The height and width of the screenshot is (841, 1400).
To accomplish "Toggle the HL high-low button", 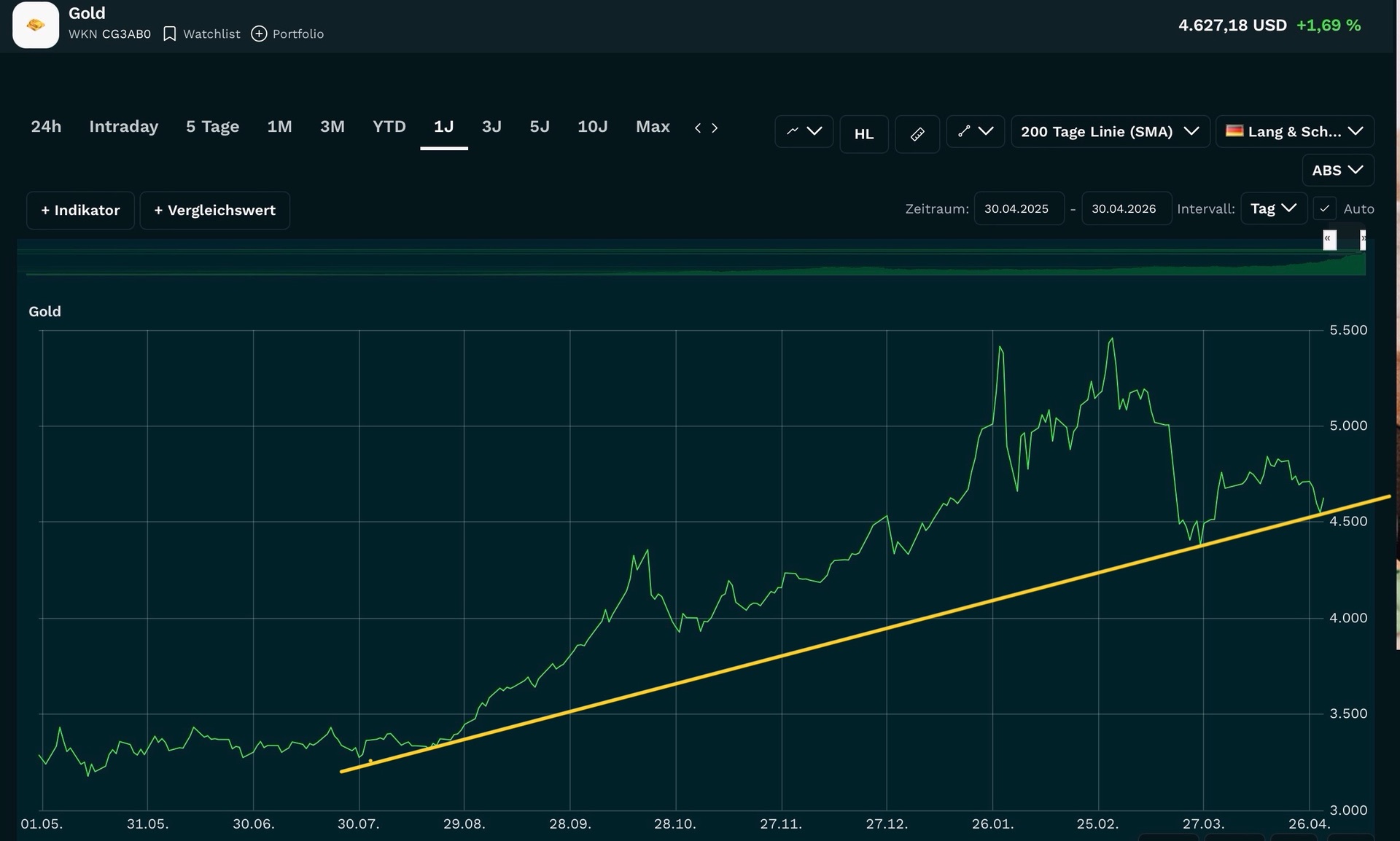I will coord(864,134).
